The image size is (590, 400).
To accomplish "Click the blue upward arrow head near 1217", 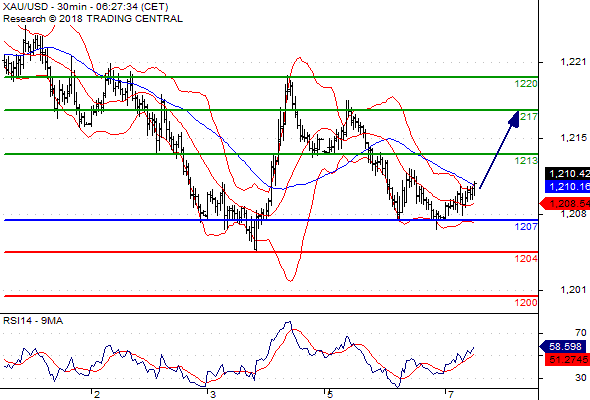I will pos(514,119).
